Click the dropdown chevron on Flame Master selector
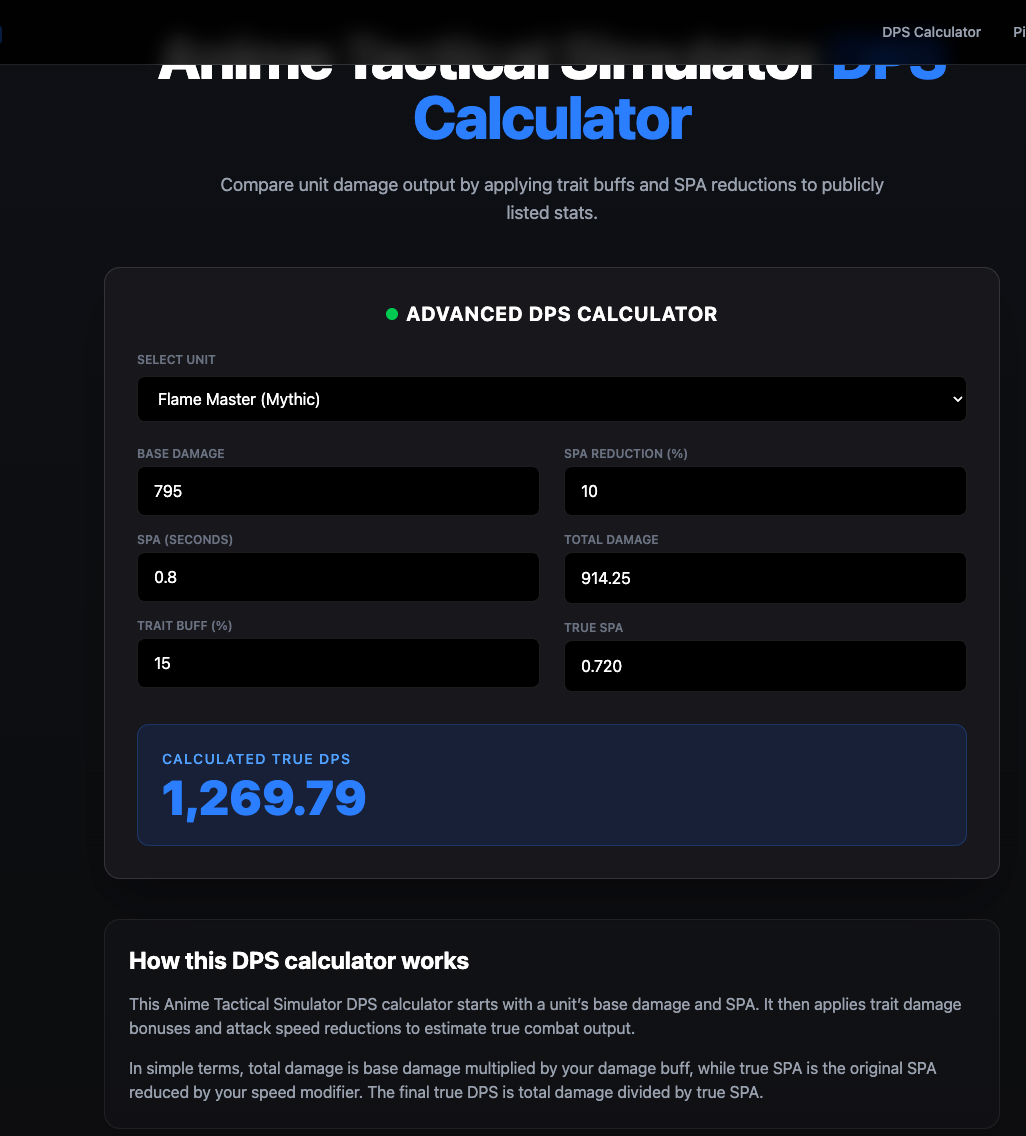 [x=954, y=399]
